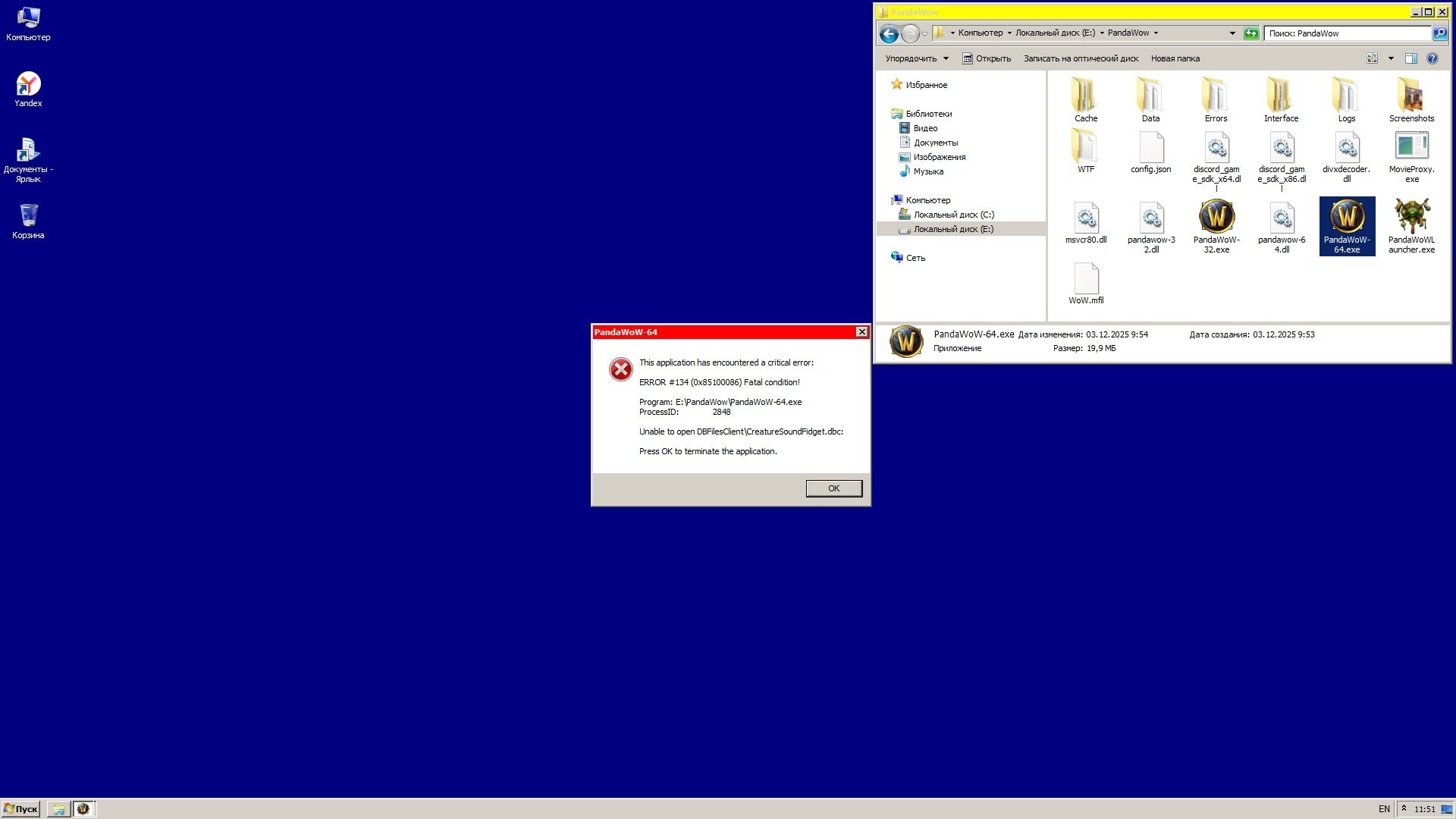Click the search field Поиск: PandaWow
Screen dimensions: 1456x819
(x=1347, y=33)
